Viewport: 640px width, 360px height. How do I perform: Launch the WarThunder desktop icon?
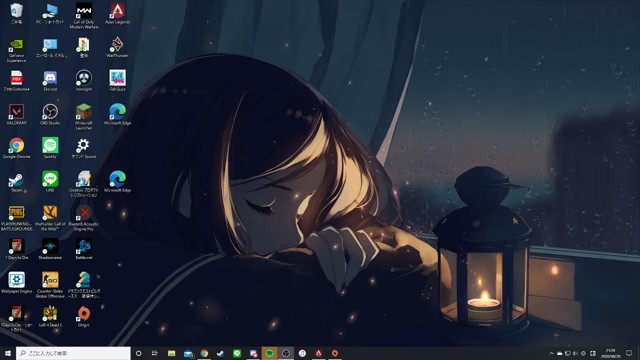coord(118,47)
